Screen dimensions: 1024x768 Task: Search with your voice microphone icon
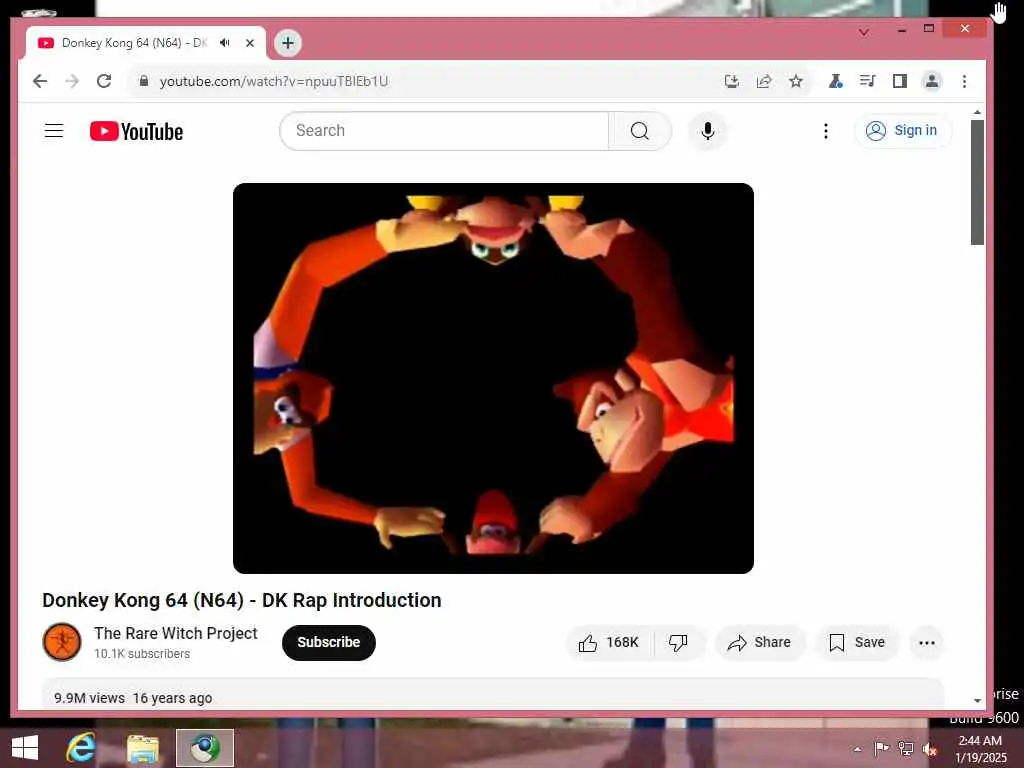click(x=707, y=131)
